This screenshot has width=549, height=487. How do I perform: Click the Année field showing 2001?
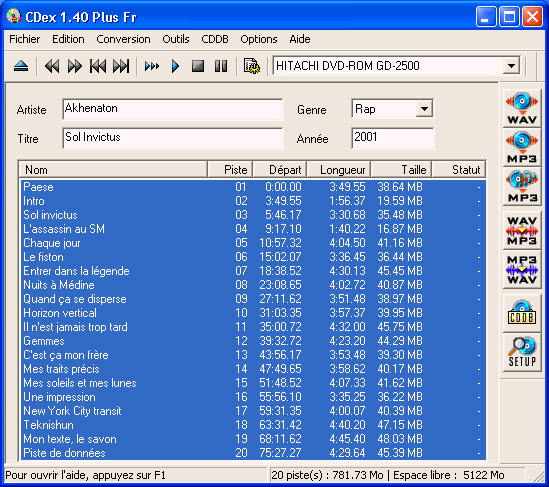392,138
